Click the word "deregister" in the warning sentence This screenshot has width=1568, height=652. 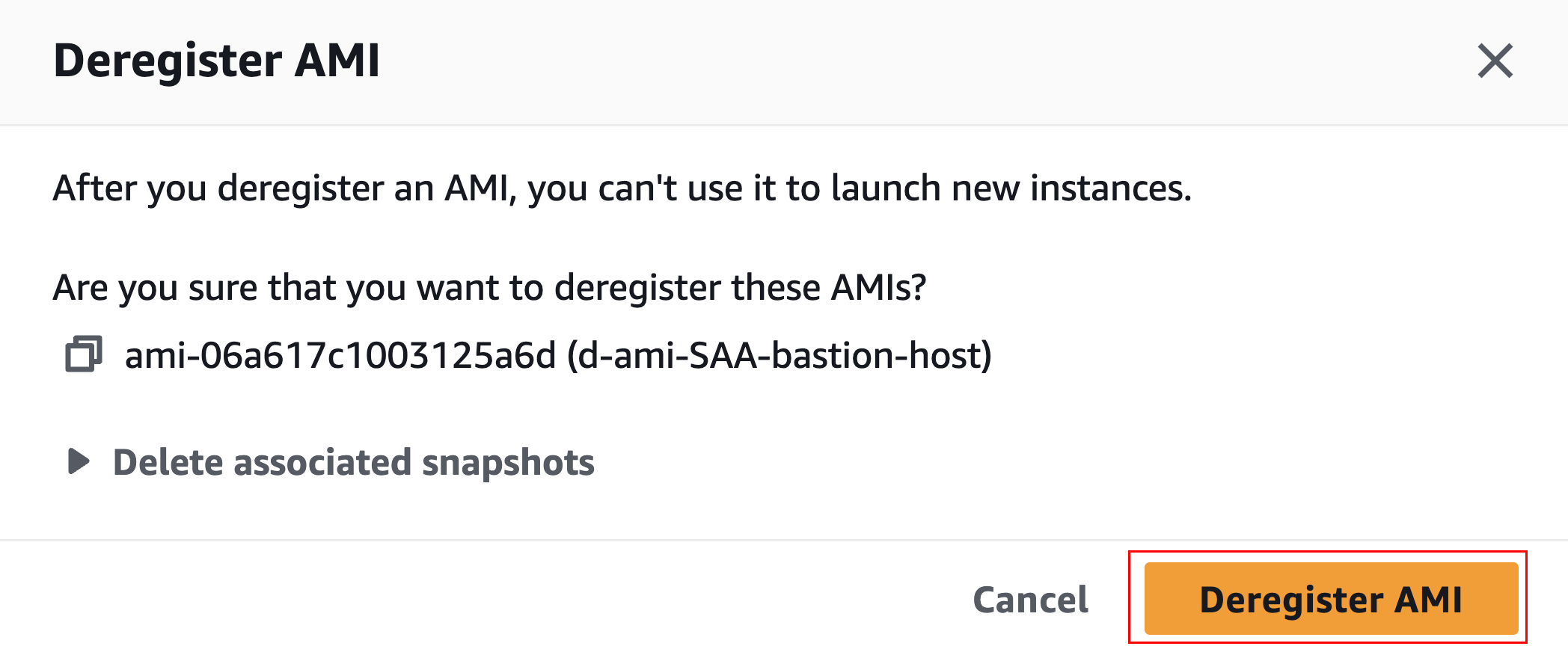300,188
